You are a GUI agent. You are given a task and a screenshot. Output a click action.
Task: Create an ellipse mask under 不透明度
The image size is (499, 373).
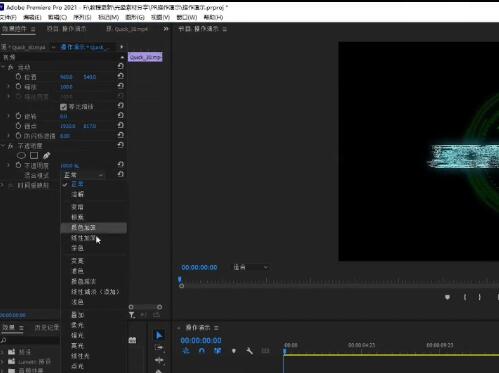click(21, 155)
